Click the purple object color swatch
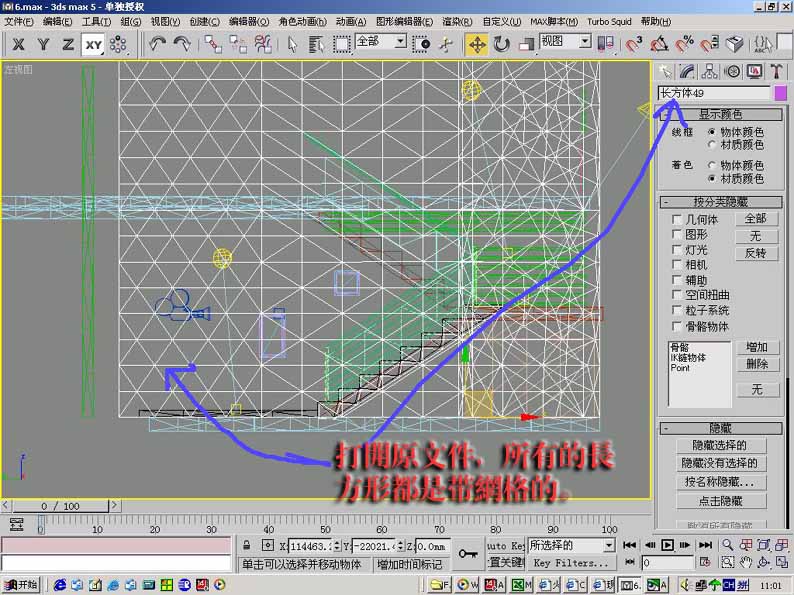 click(780, 93)
